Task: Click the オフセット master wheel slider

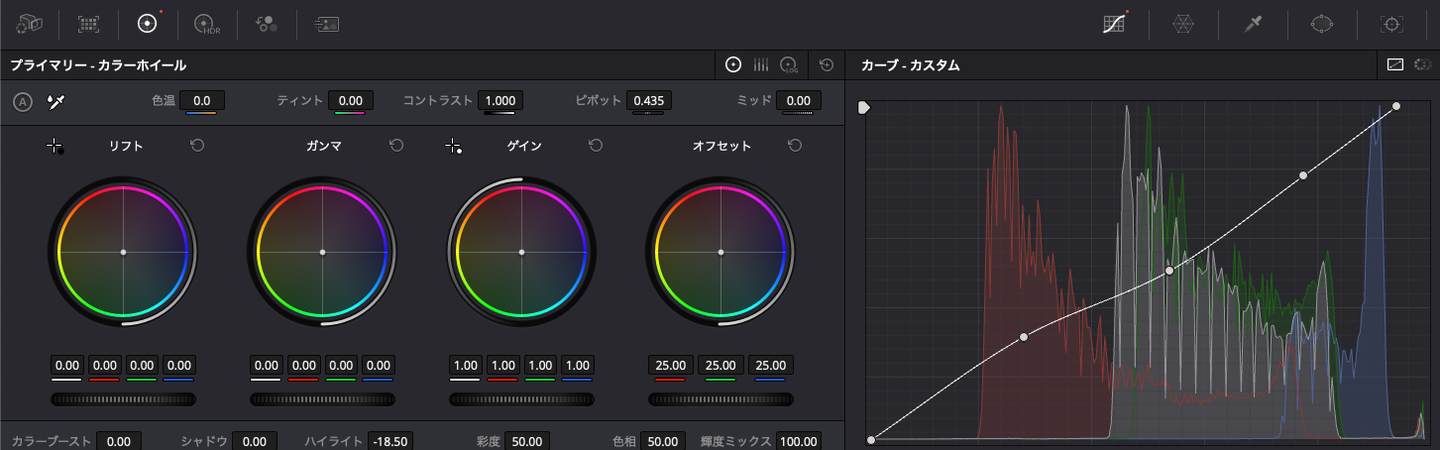Action: [720, 399]
